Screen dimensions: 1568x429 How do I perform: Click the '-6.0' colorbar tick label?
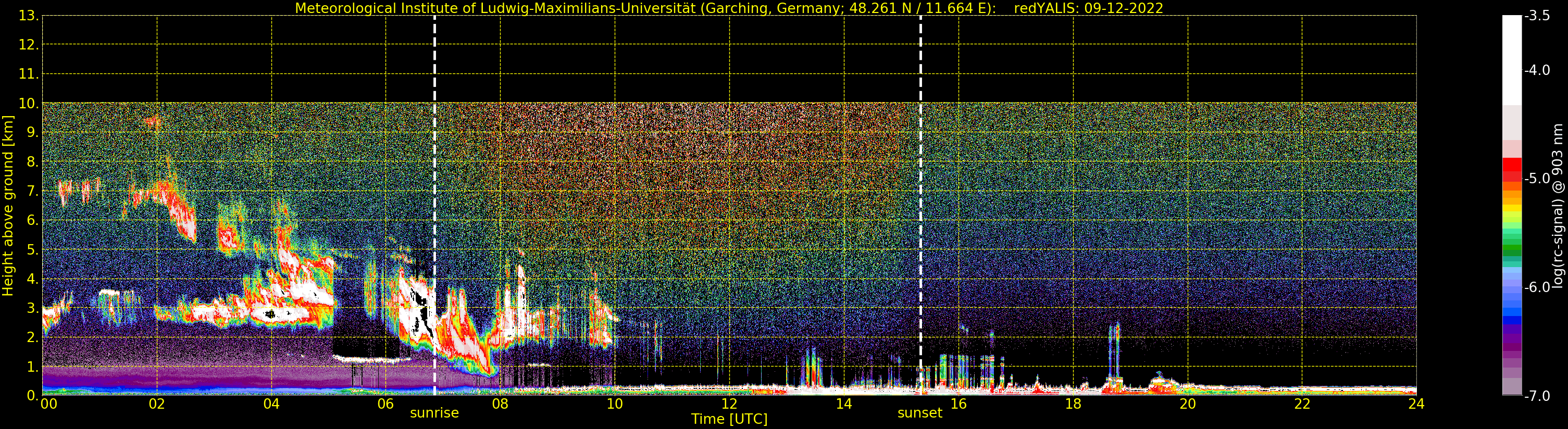[1537, 287]
